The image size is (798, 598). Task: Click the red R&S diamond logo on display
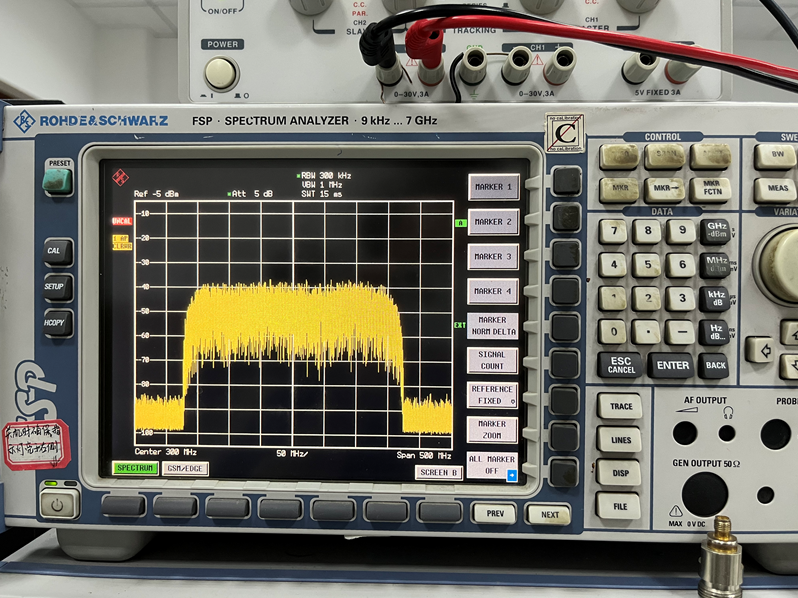(121, 178)
